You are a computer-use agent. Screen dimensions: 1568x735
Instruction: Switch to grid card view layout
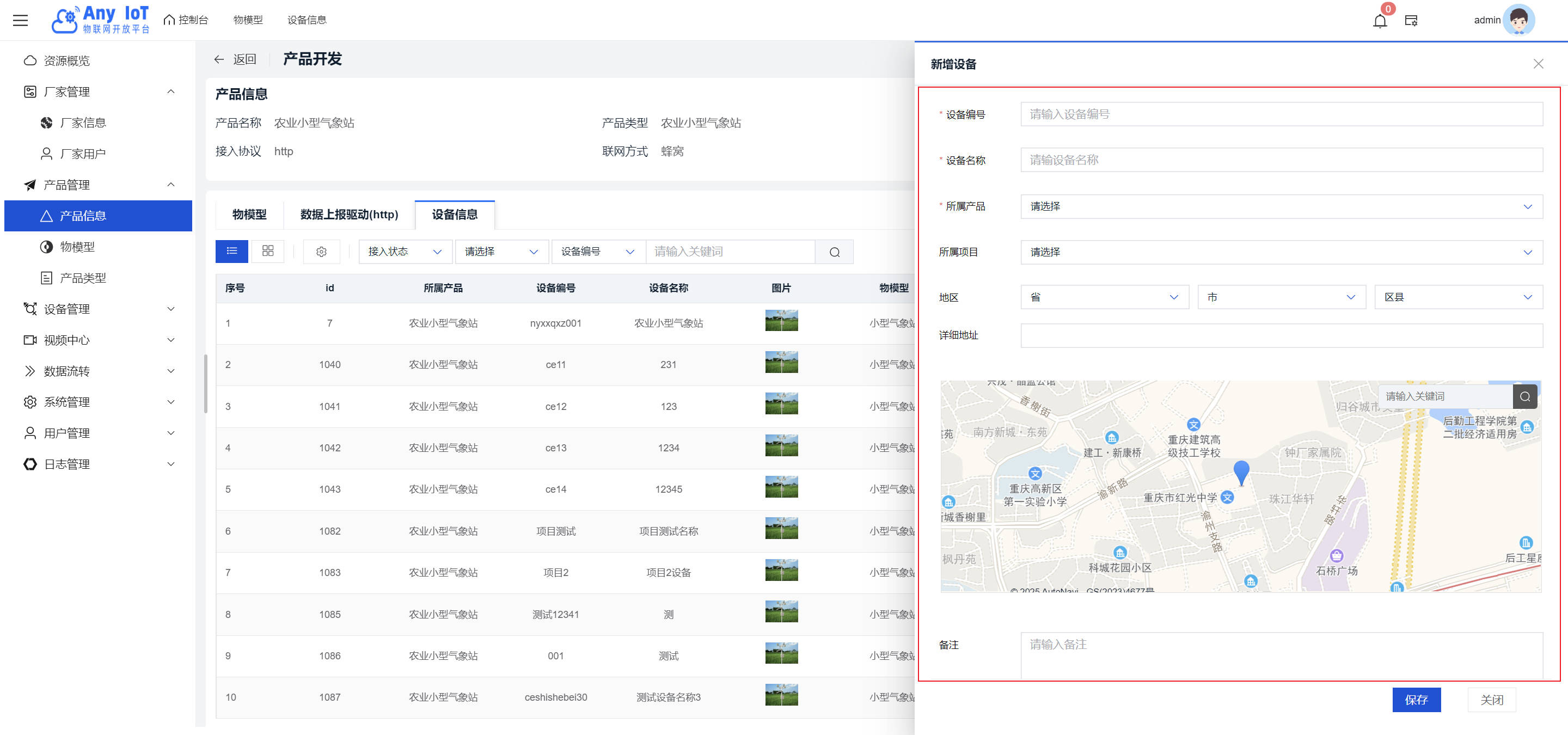tap(268, 252)
